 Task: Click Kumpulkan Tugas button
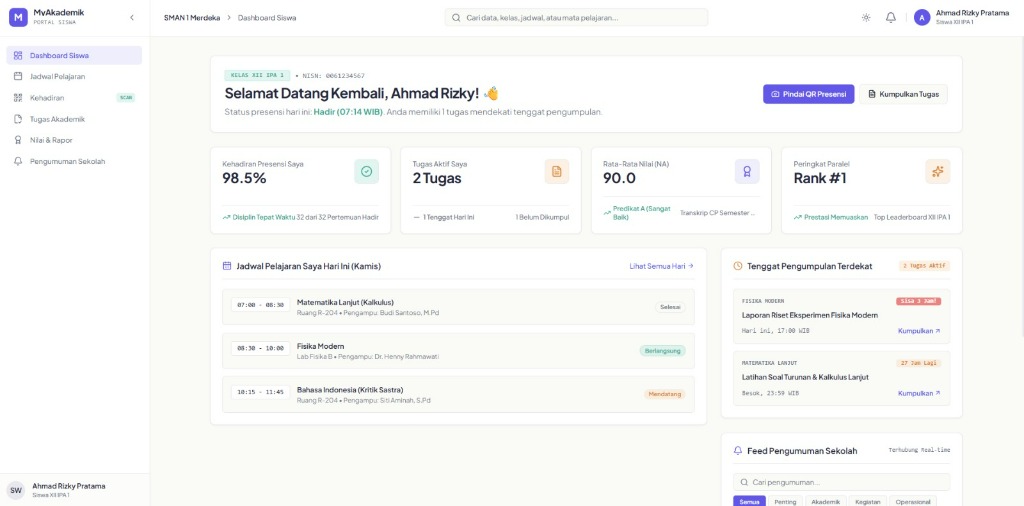click(x=903, y=94)
